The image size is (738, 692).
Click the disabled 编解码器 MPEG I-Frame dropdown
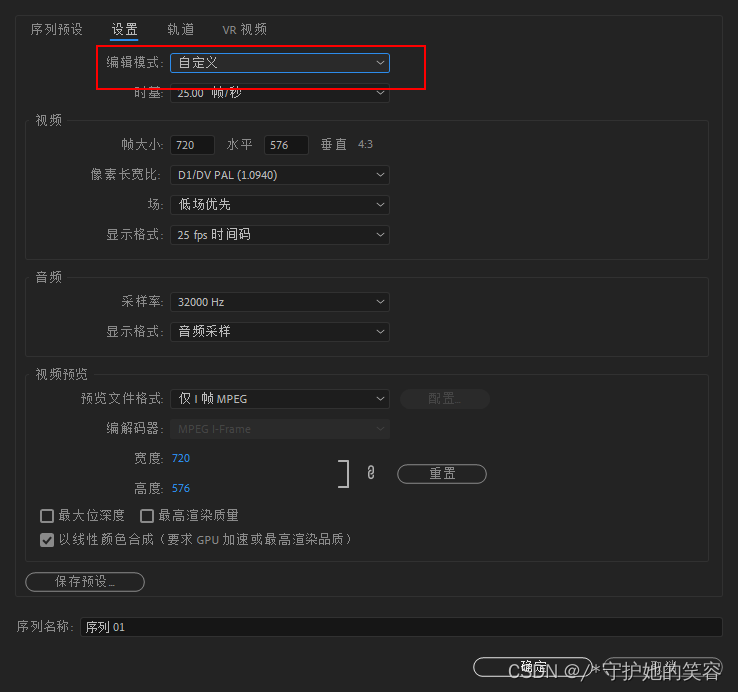click(x=280, y=429)
